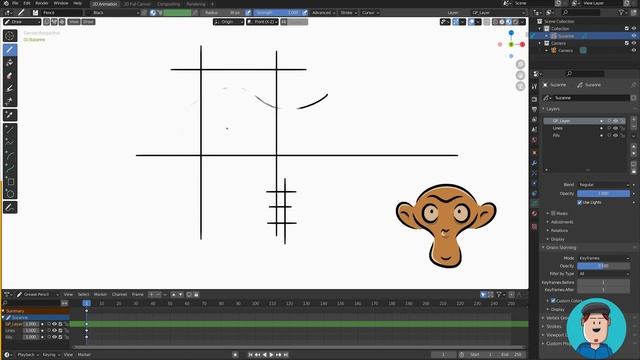Viewport: 640px width, 360px height.
Task: Hide GP_Layer channel in dope sheet
Action: (54, 324)
